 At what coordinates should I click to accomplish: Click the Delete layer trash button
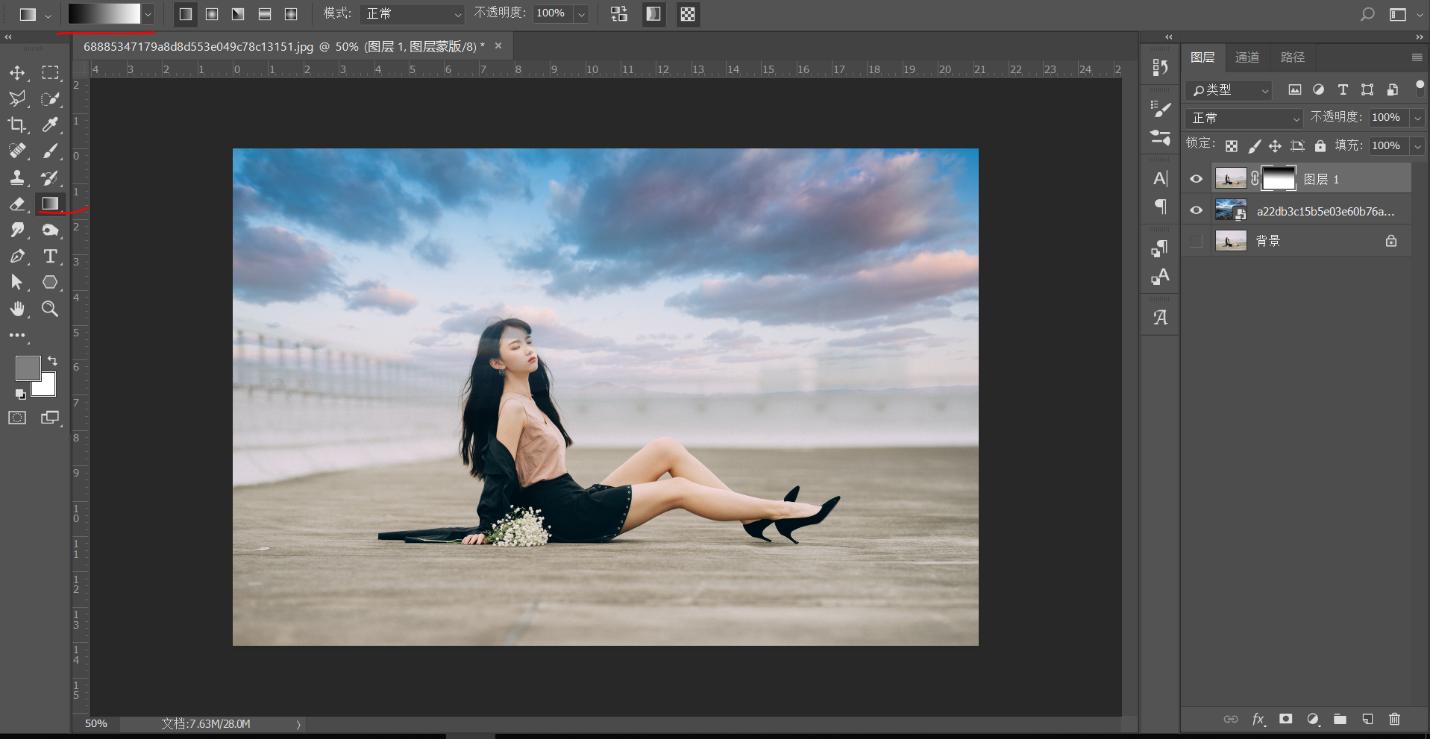coord(1395,718)
